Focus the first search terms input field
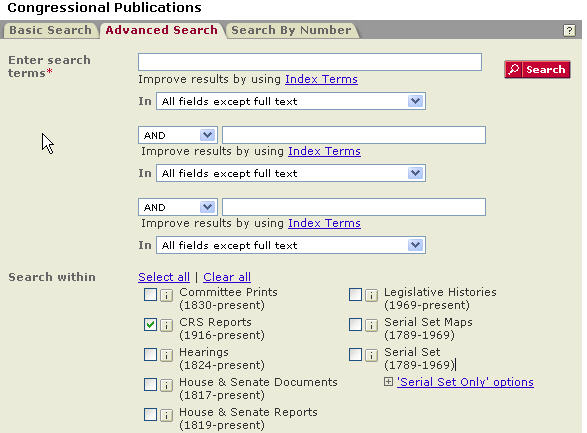This screenshot has width=587, height=433. (310, 62)
